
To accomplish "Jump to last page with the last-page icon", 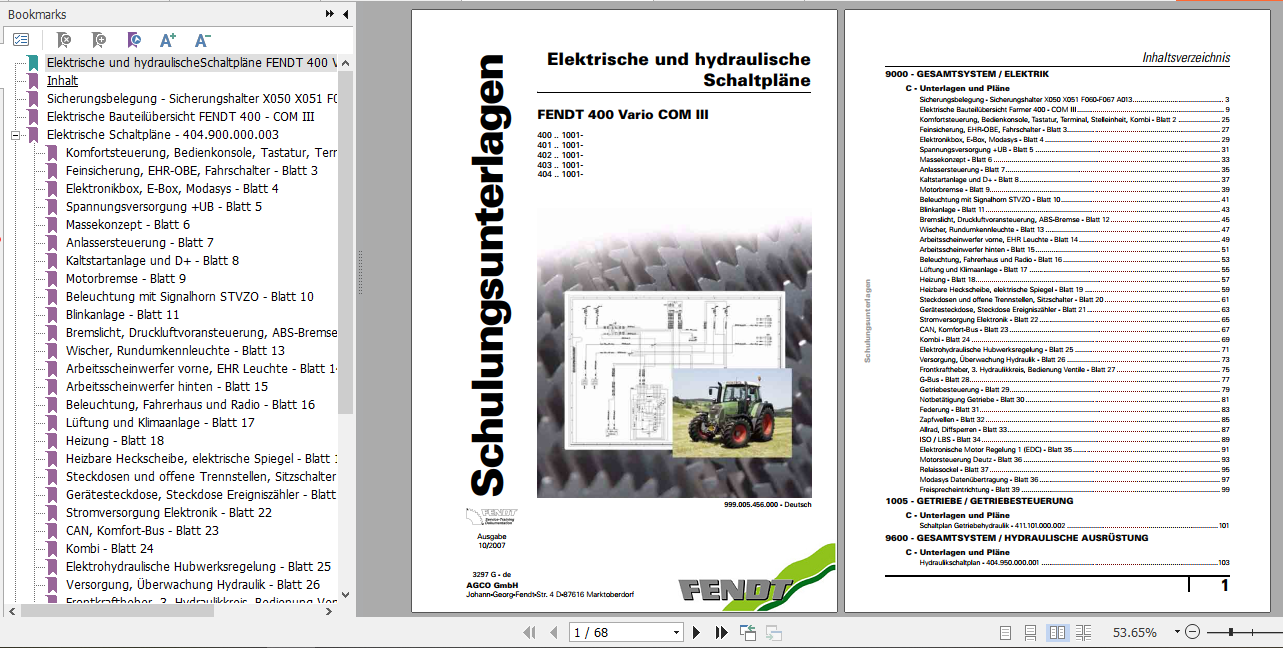I will 722,632.
